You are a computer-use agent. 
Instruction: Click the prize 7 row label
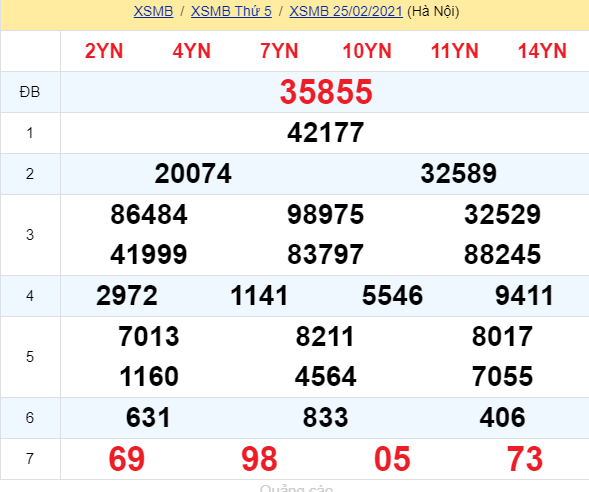(30, 459)
